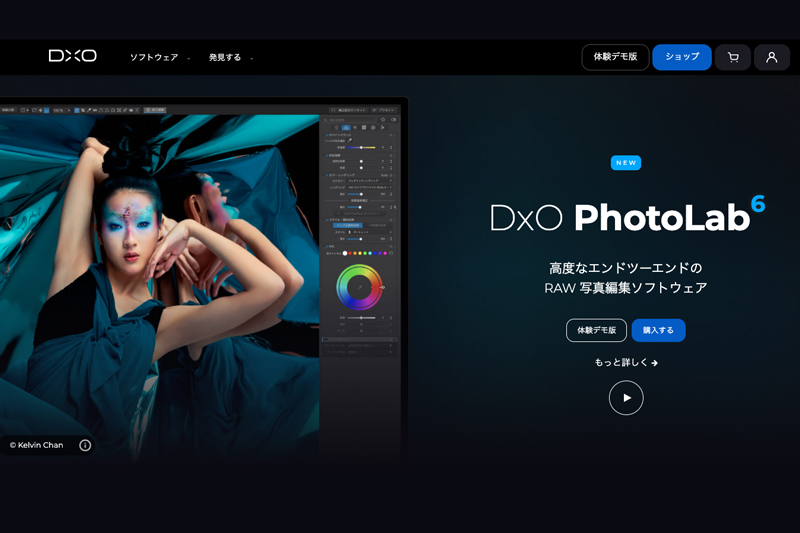The height and width of the screenshot is (533, 800).
Task: Click the blue ショップ button
Action: pos(682,57)
